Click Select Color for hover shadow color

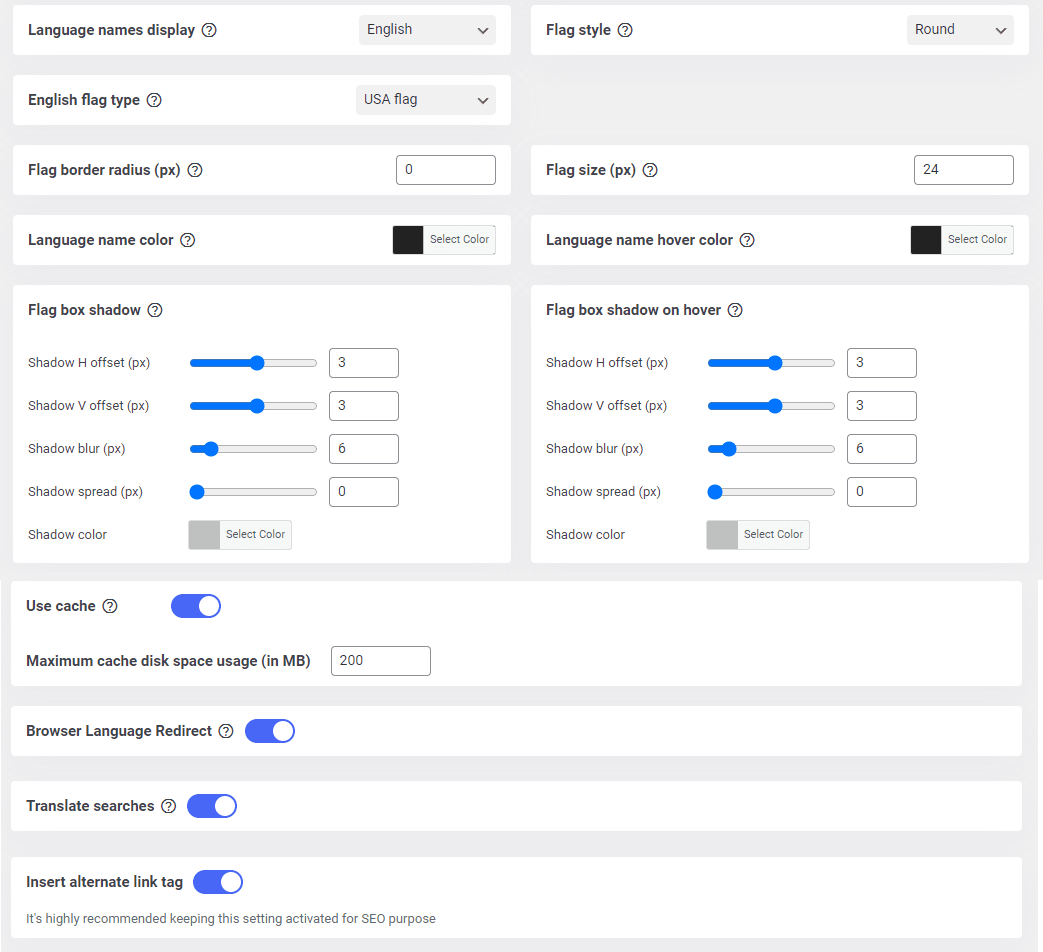[773, 534]
